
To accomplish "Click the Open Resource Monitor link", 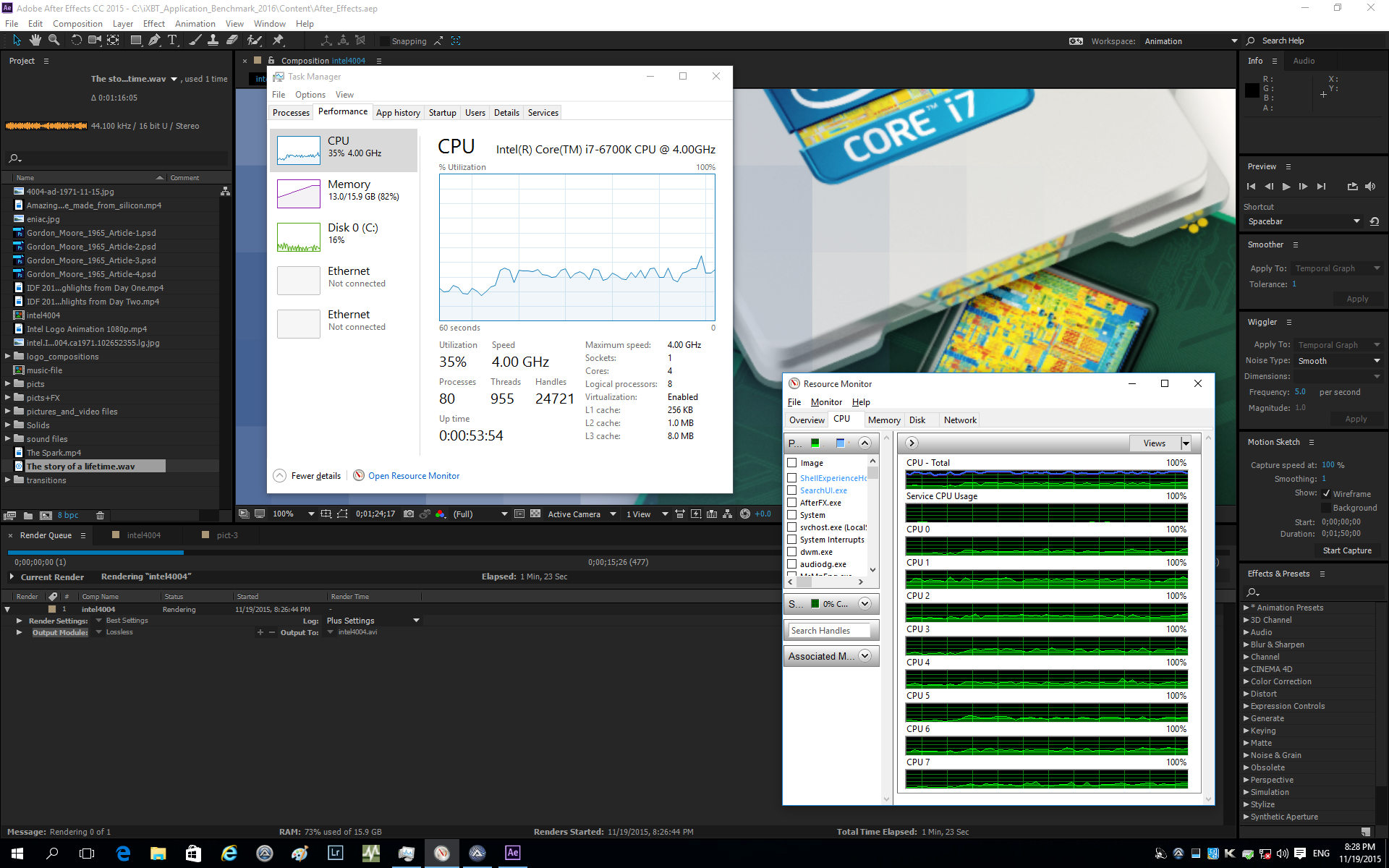I will pyautogui.click(x=413, y=476).
